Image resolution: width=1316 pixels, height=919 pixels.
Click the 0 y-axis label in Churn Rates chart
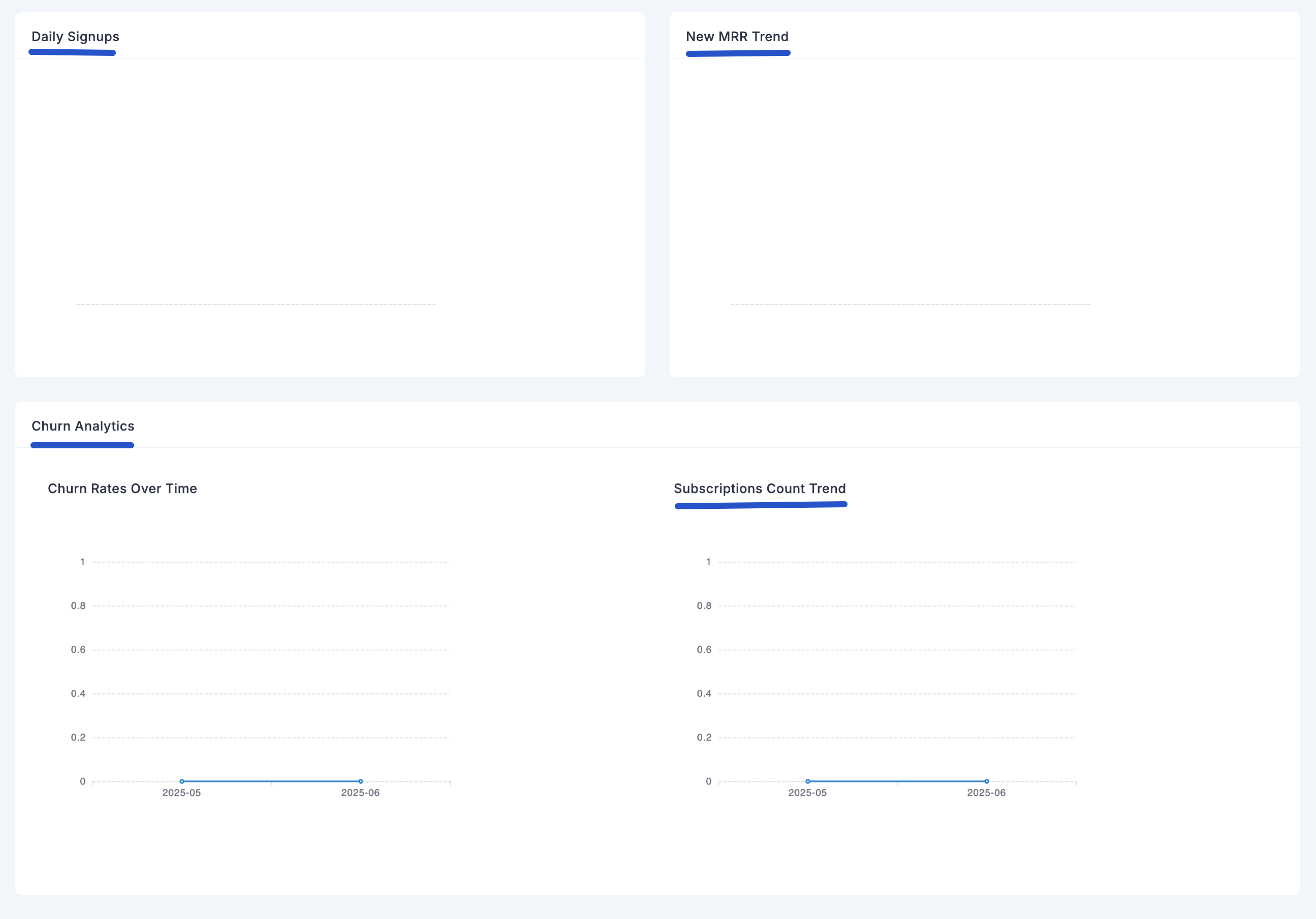click(x=82, y=781)
